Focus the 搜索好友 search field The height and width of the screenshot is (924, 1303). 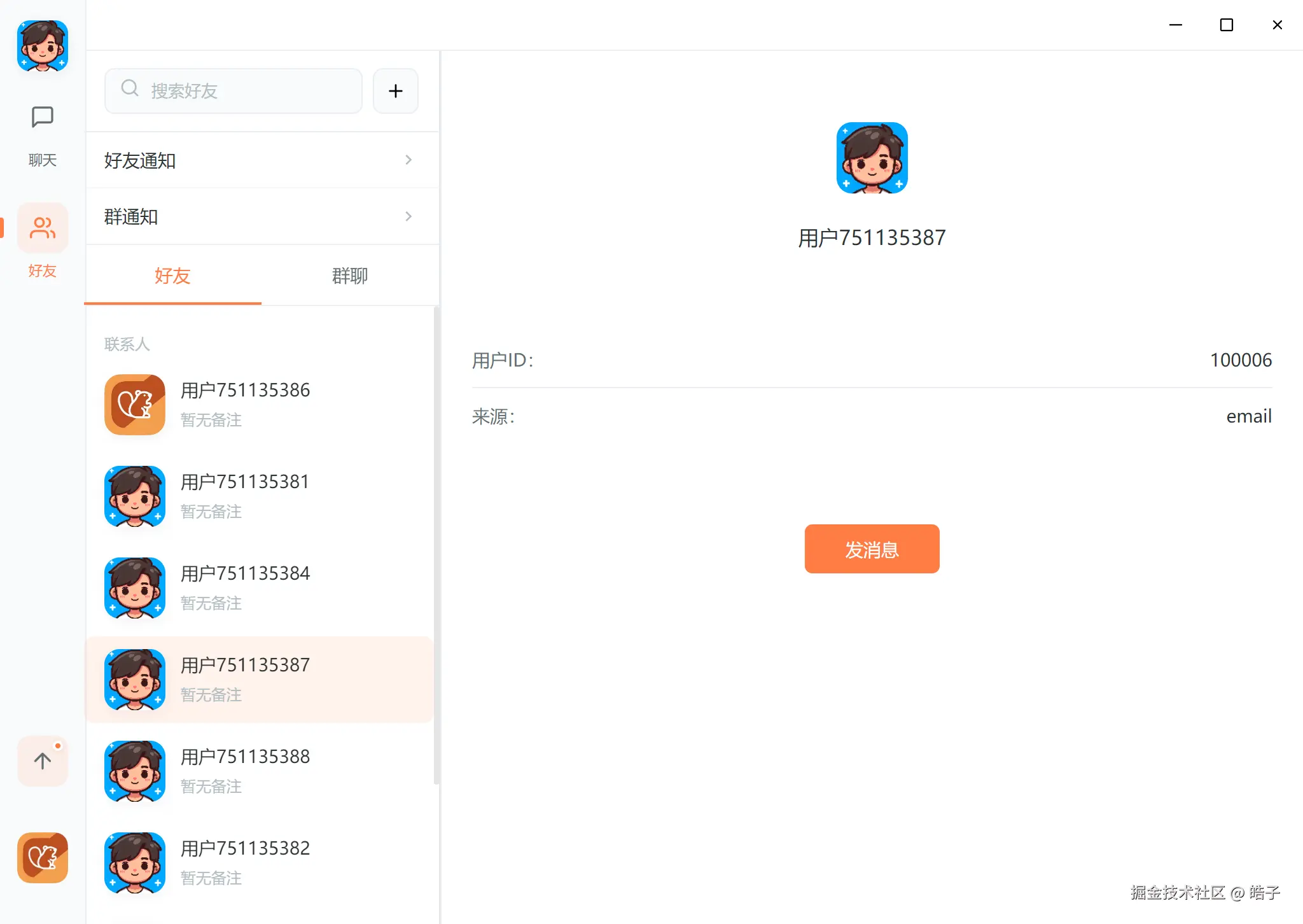point(233,91)
